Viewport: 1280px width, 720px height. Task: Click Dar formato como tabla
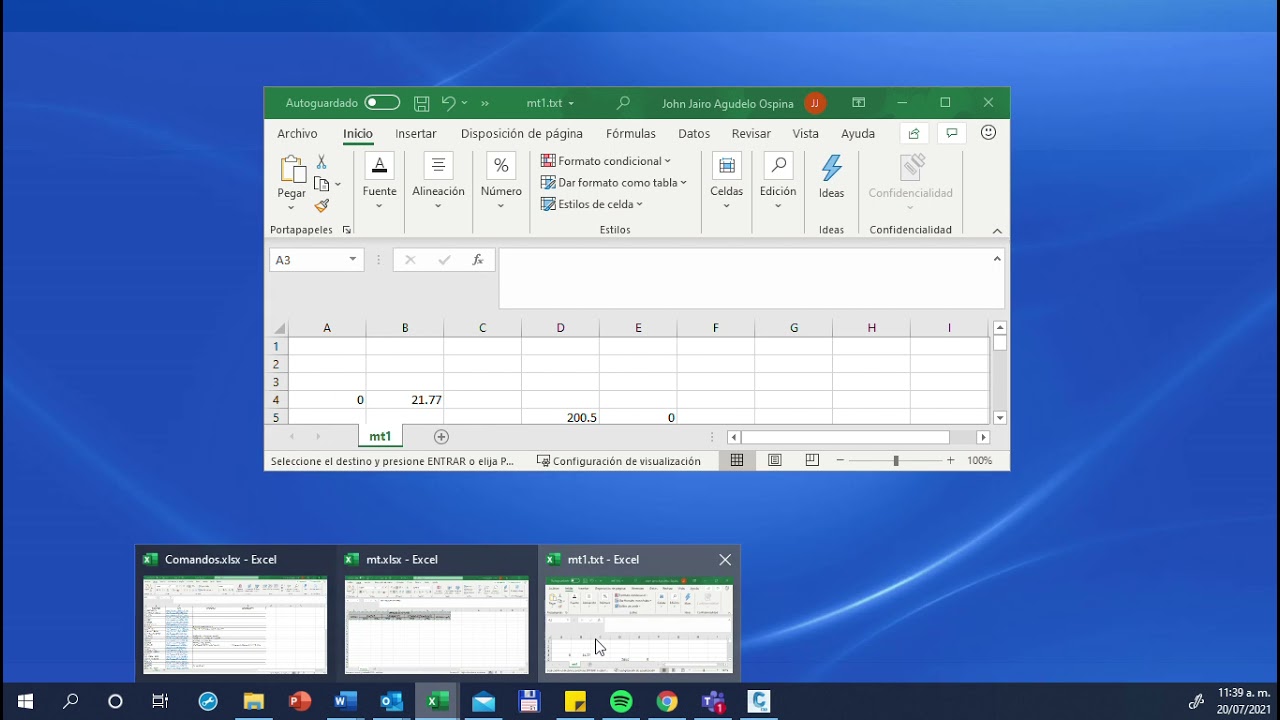[x=614, y=183]
